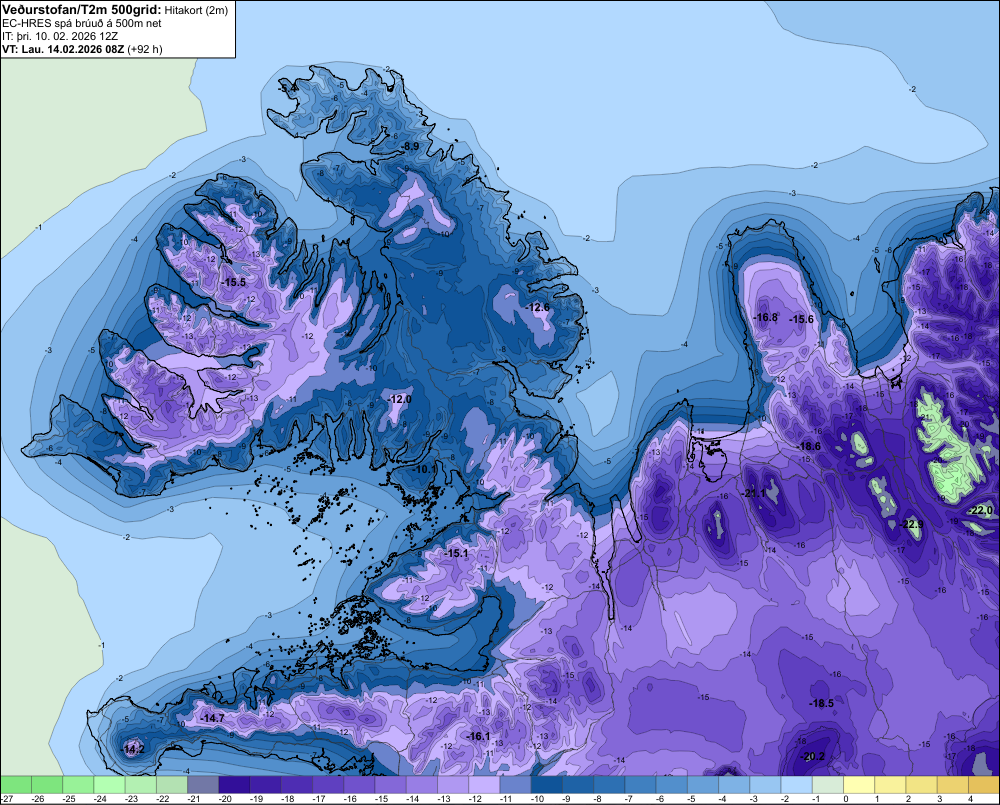
Task: Click the -22.9 temperature value on map
Action: click(x=911, y=524)
